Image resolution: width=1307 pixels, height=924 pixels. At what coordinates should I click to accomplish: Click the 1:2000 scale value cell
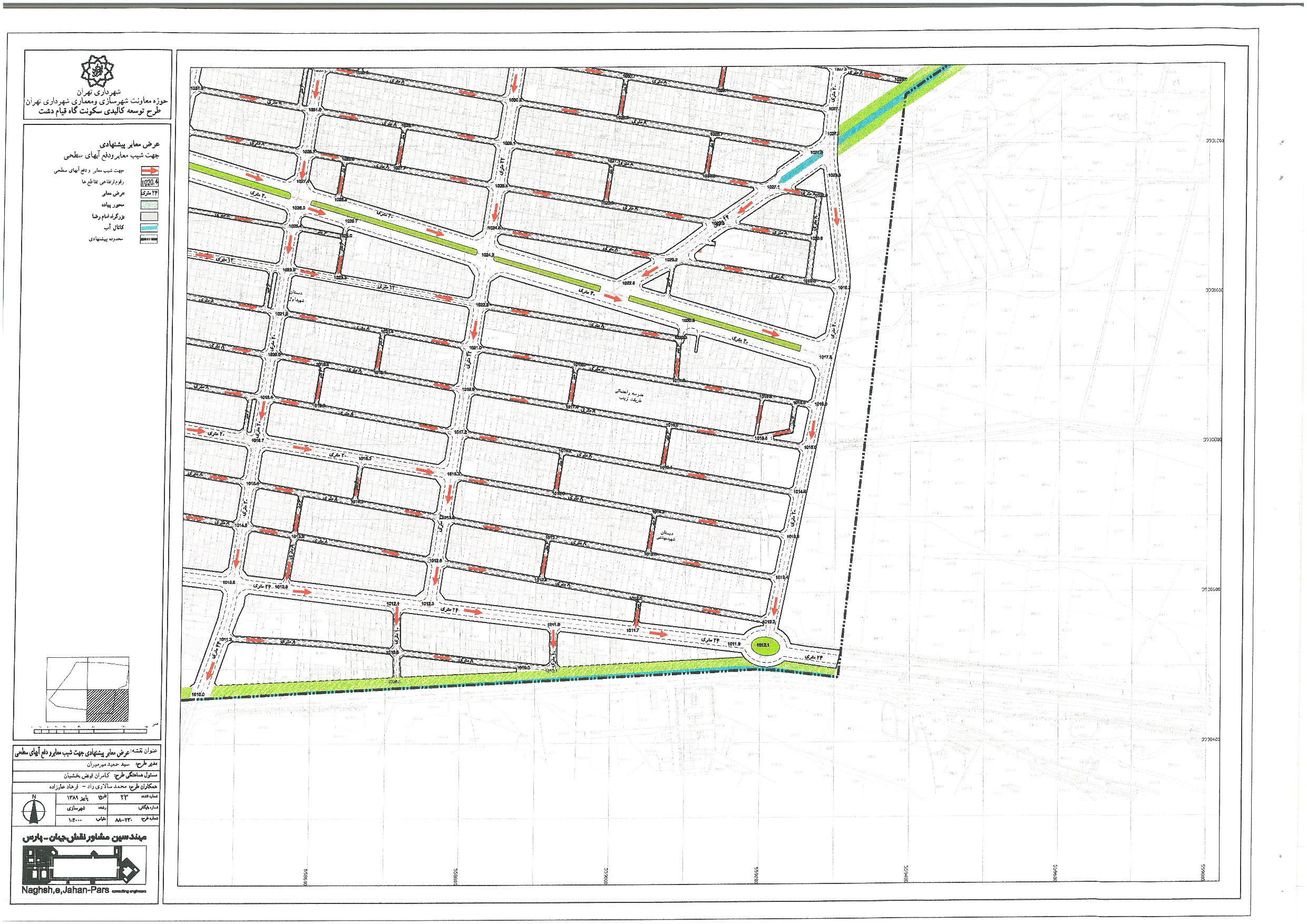pos(76,820)
